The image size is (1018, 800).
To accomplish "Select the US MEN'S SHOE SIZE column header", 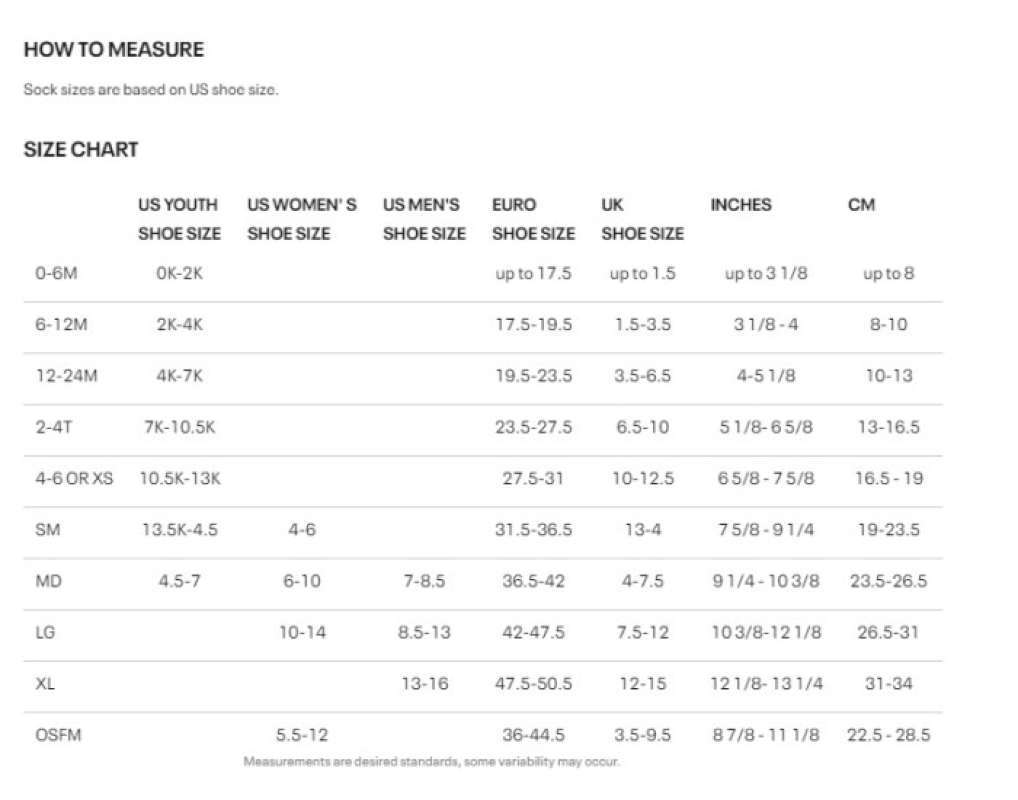I will point(424,219).
